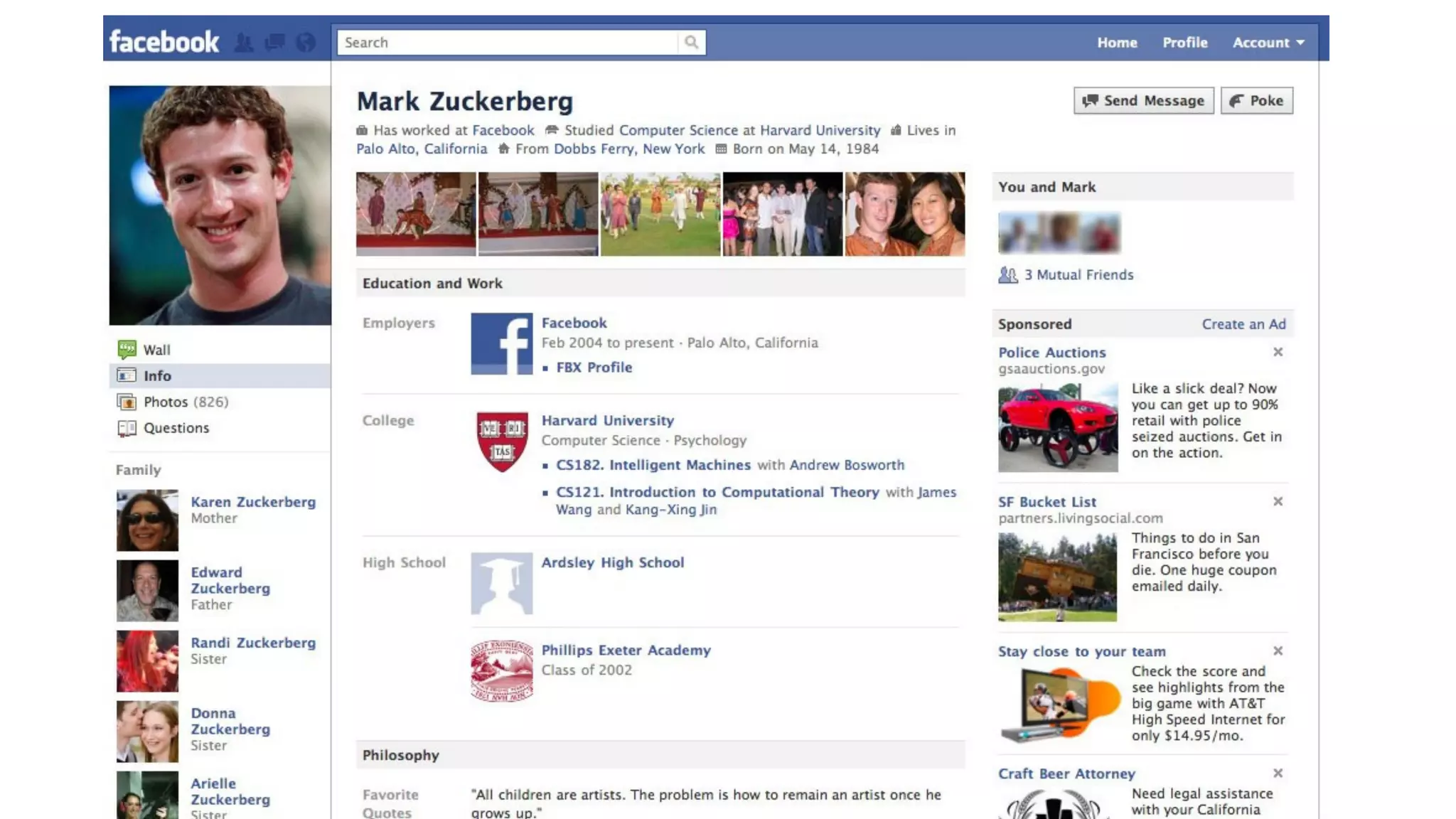This screenshot has width=1456, height=819.
Task: Dismiss the SF Bucket List ad
Action: (x=1278, y=501)
